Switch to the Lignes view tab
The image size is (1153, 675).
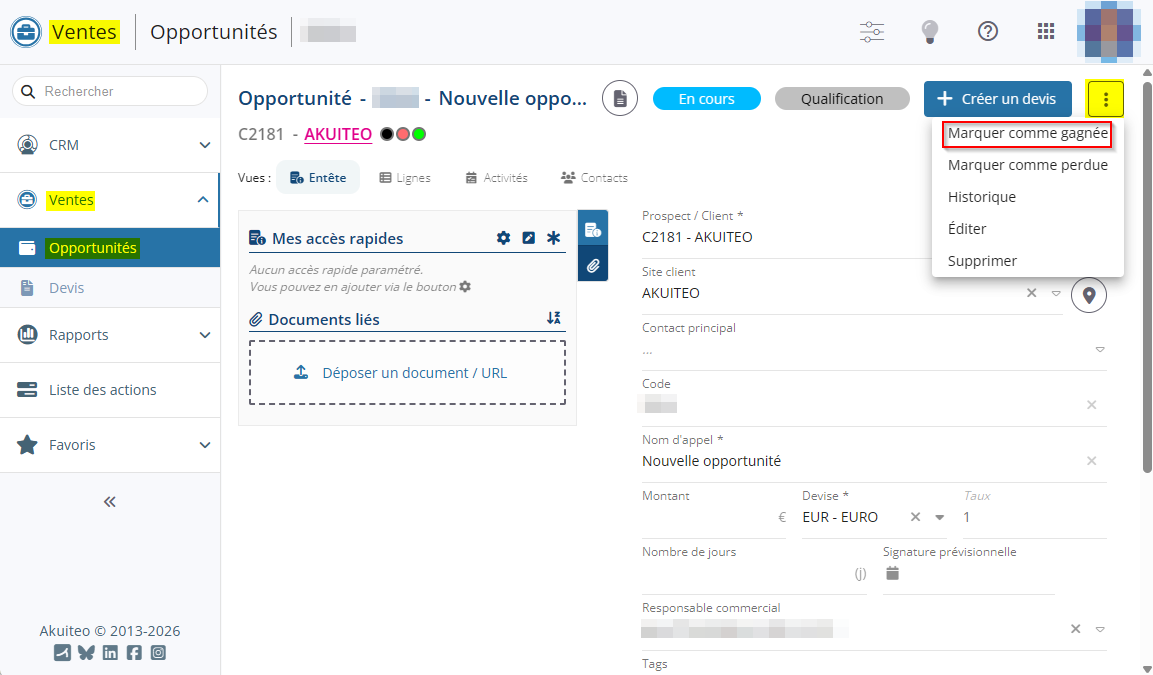(405, 178)
